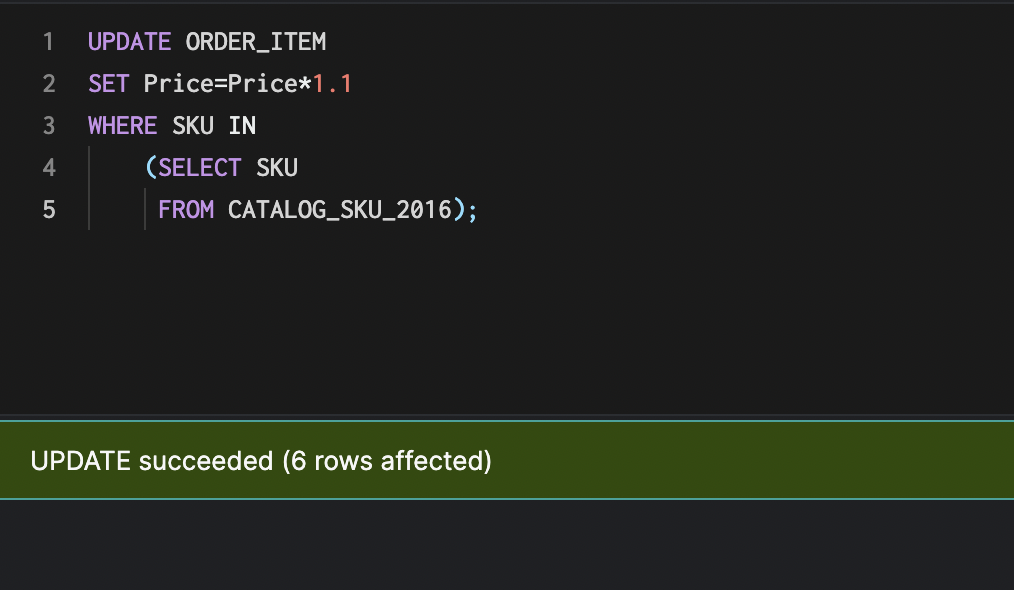
Task: Click the divider between editor and results
Action: 507,416
